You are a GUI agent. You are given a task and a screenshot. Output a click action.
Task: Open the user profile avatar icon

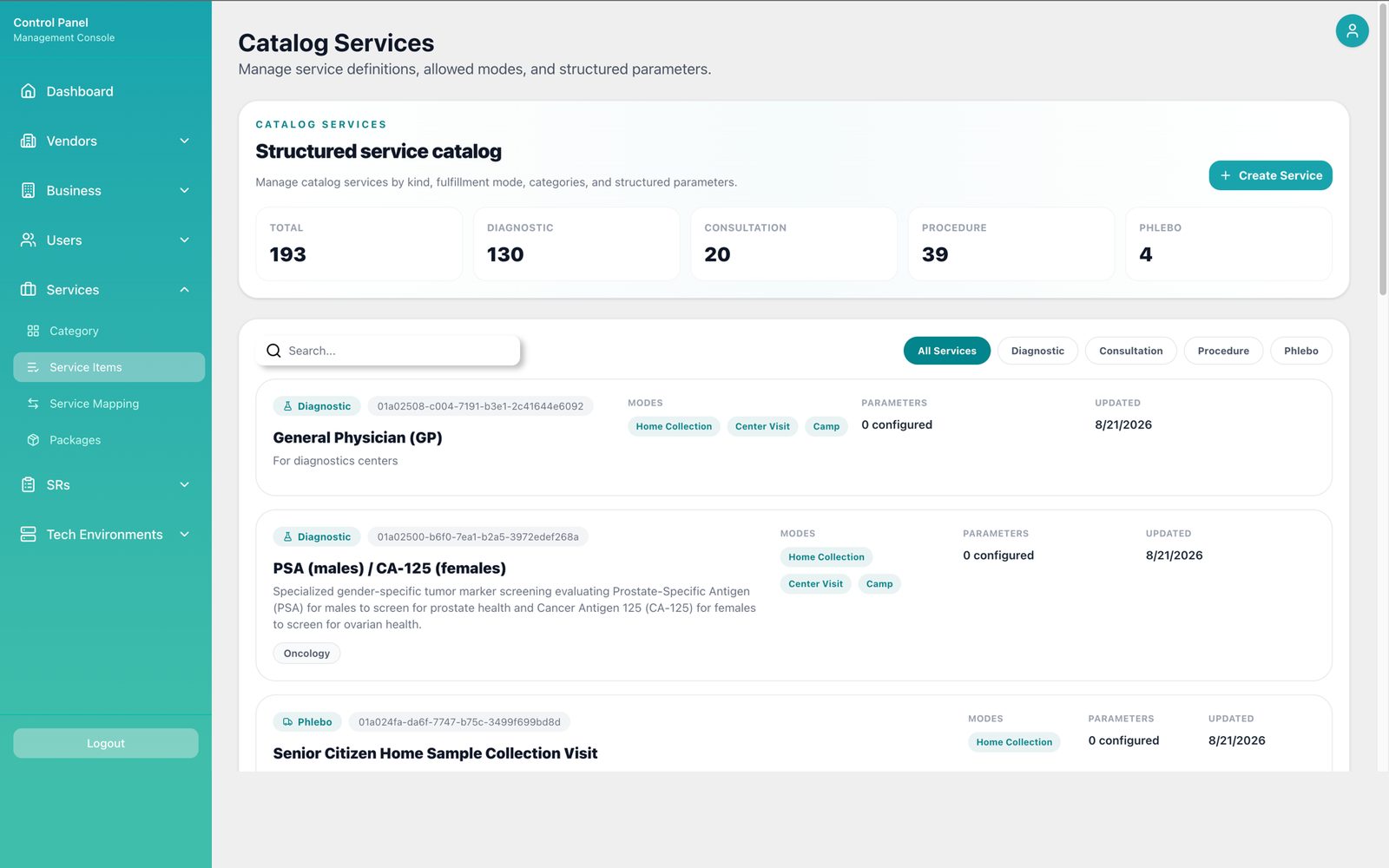(1352, 31)
